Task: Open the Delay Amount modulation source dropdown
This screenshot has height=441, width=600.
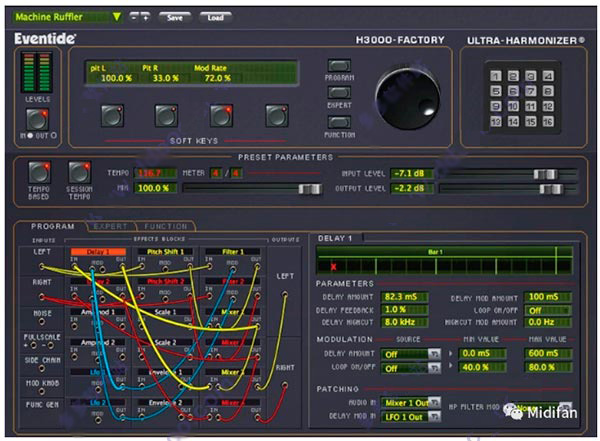Action: pos(411,354)
